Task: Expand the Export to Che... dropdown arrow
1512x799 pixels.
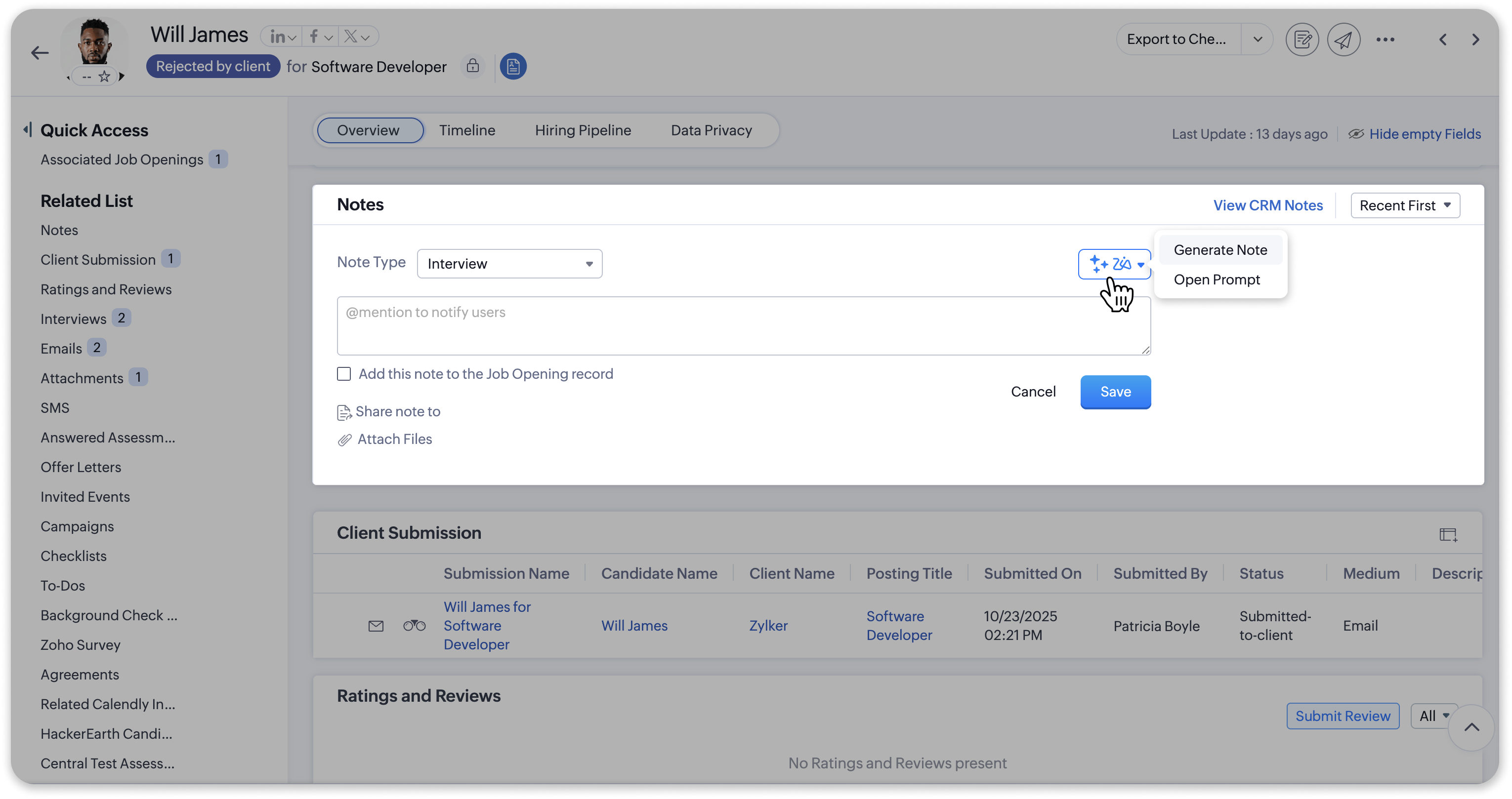Action: pos(1257,40)
